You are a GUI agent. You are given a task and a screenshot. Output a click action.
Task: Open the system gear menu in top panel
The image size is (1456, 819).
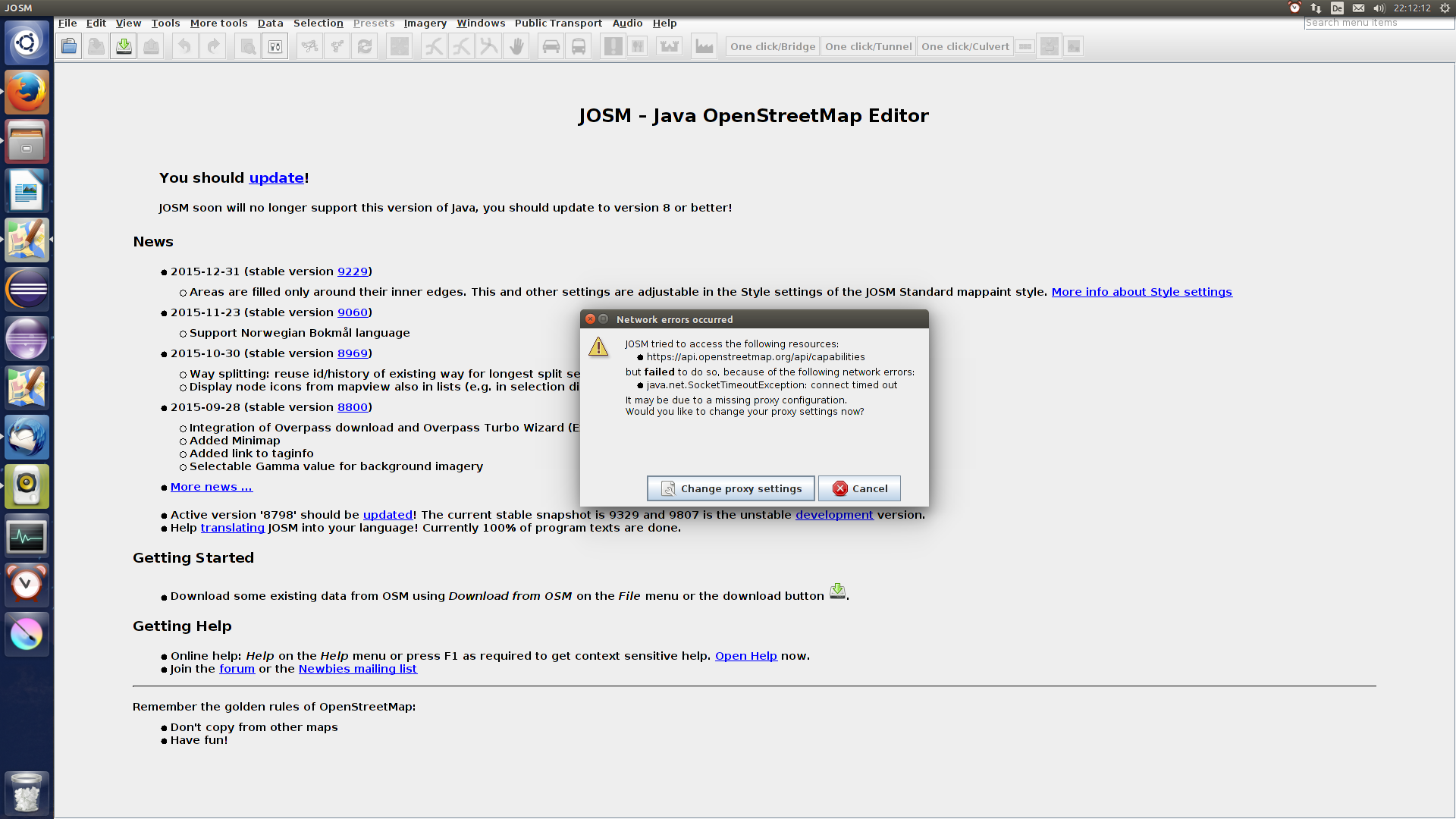pyautogui.click(x=1445, y=8)
